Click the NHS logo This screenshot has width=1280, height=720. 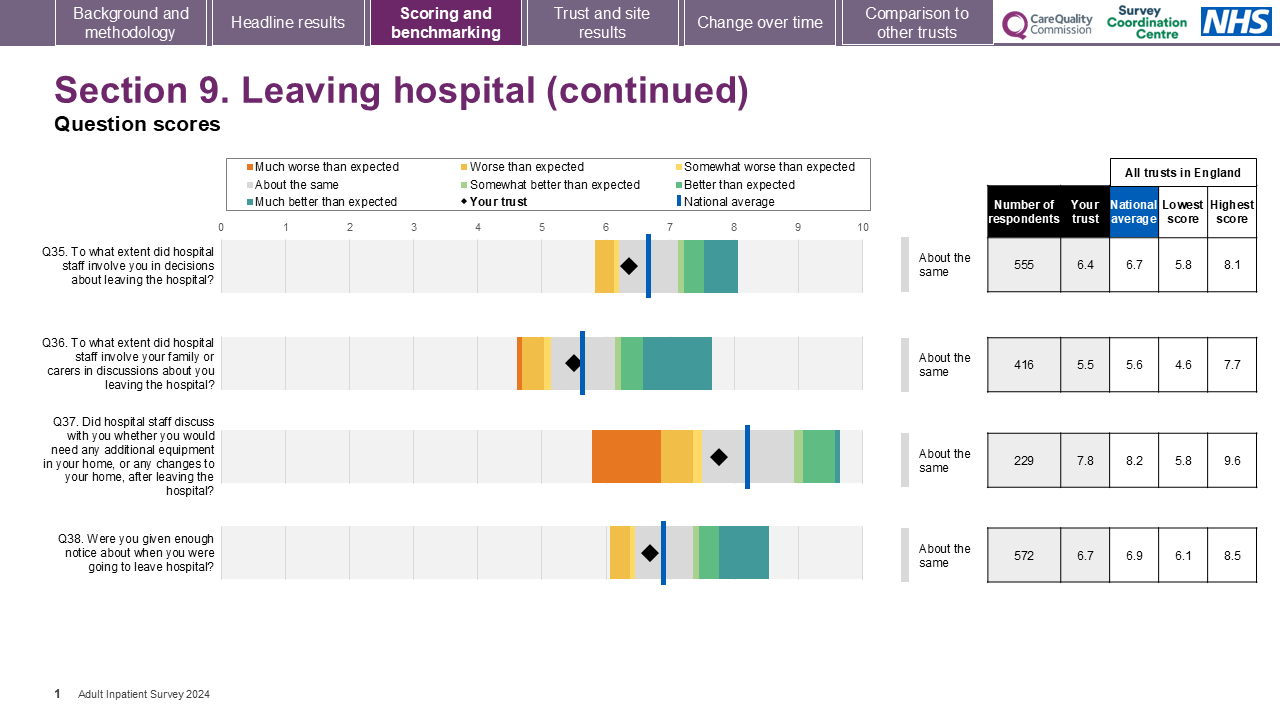click(1236, 22)
